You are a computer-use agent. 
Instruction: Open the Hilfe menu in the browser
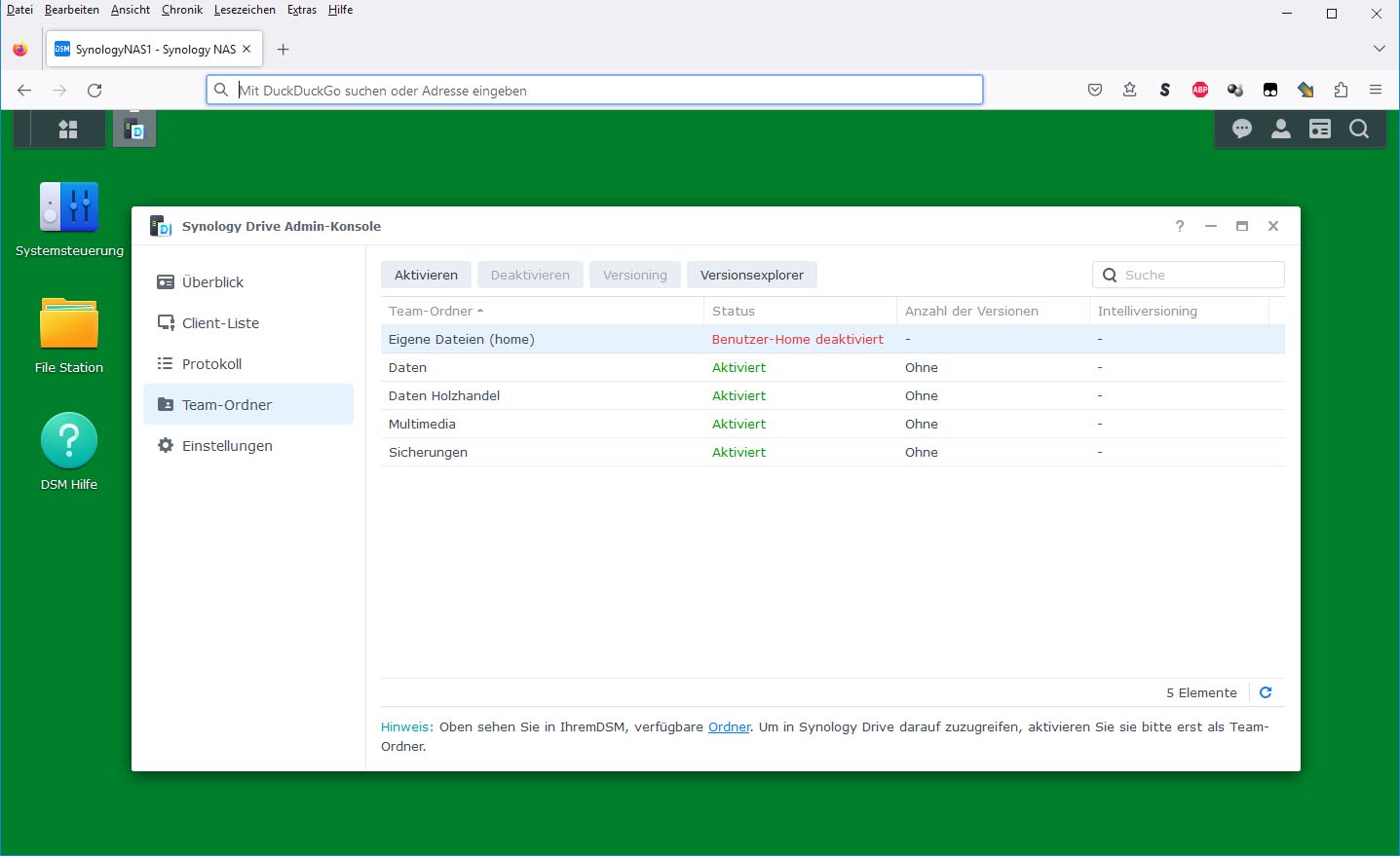pyautogui.click(x=340, y=10)
